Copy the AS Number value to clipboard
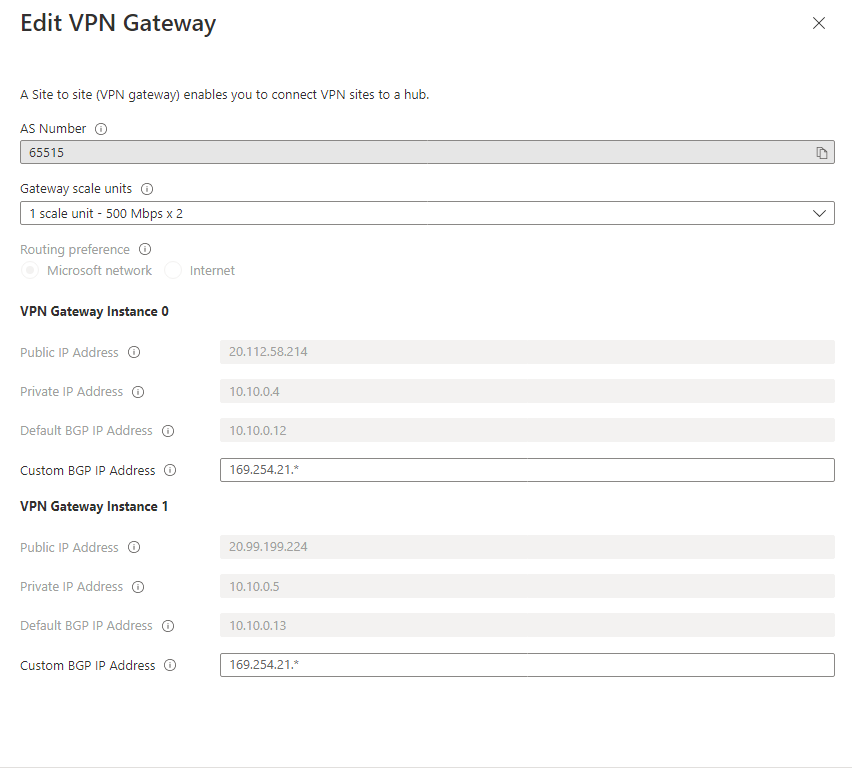852x776 pixels. coord(822,153)
